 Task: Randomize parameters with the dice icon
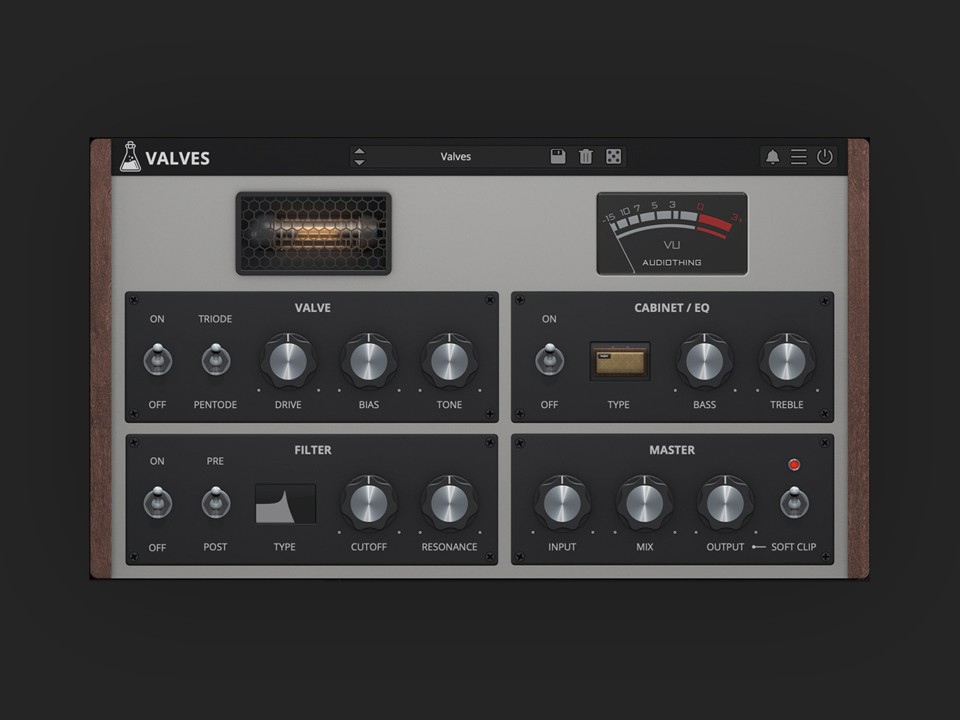point(613,156)
